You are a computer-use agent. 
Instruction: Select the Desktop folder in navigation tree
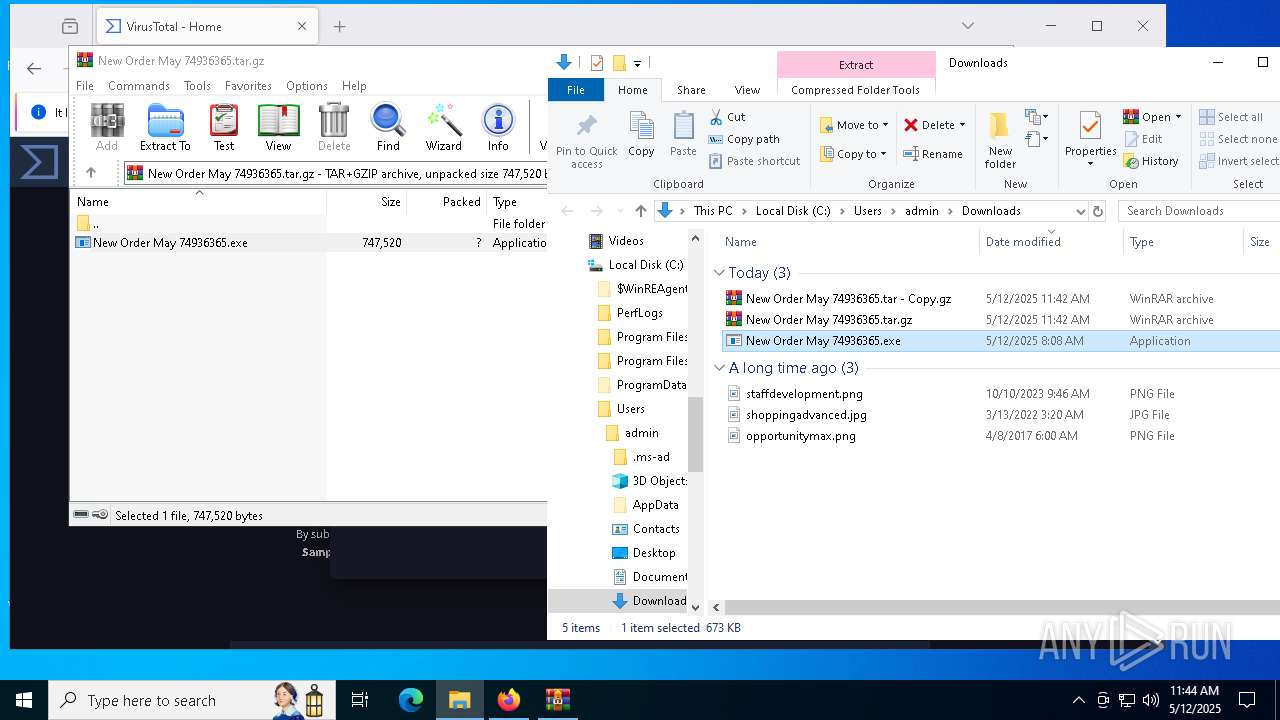[x=654, y=553]
